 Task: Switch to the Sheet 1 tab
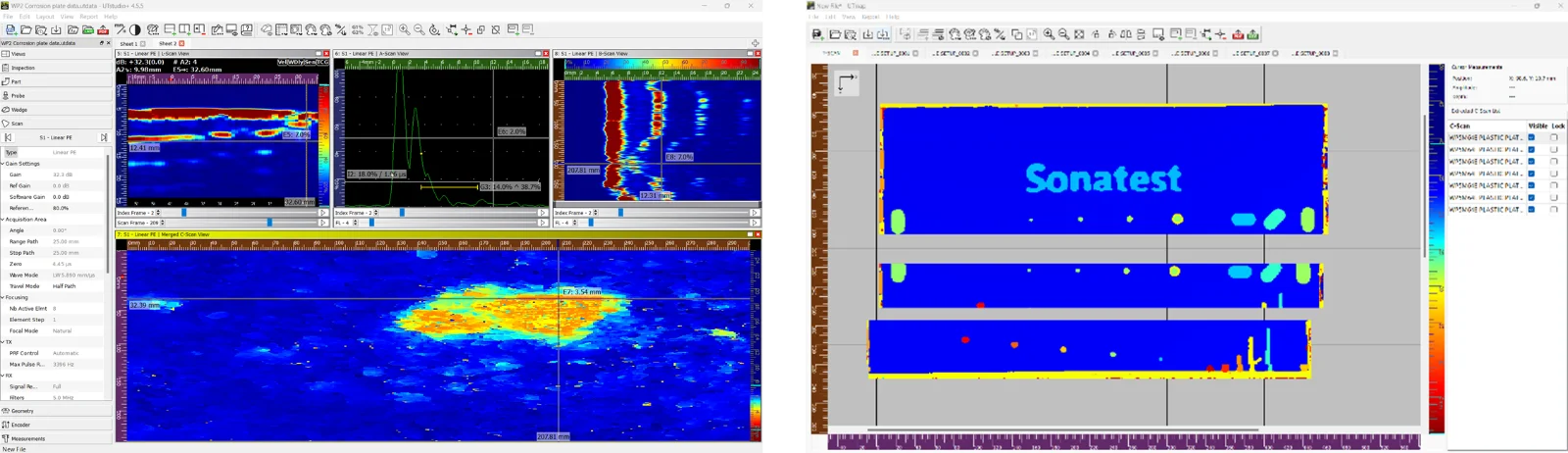[128, 44]
